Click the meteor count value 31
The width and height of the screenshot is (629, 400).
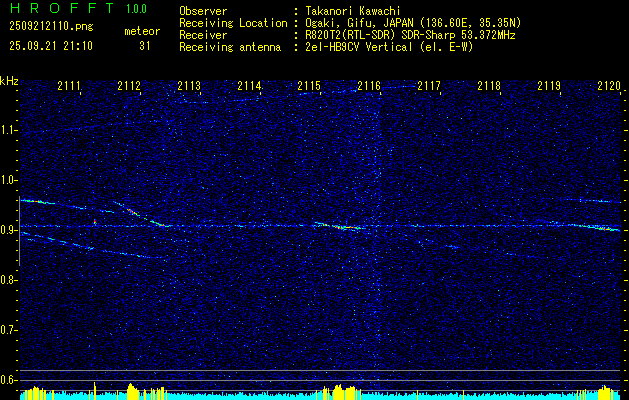click(144, 46)
